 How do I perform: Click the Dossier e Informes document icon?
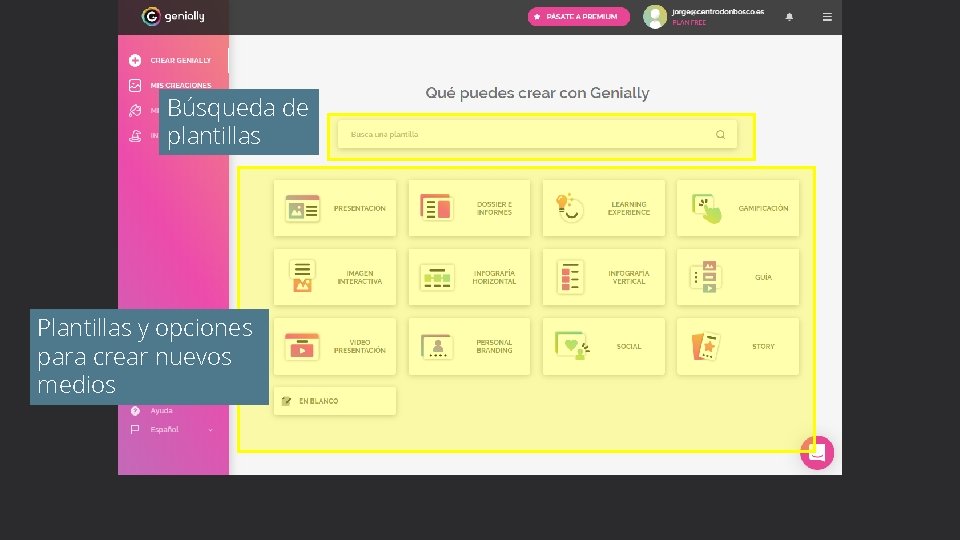pyautogui.click(x=436, y=207)
